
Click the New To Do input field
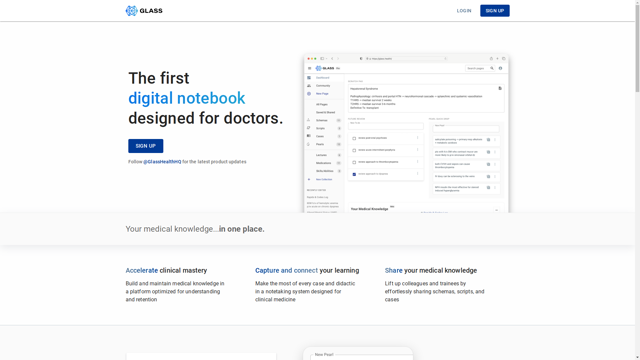click(386, 126)
